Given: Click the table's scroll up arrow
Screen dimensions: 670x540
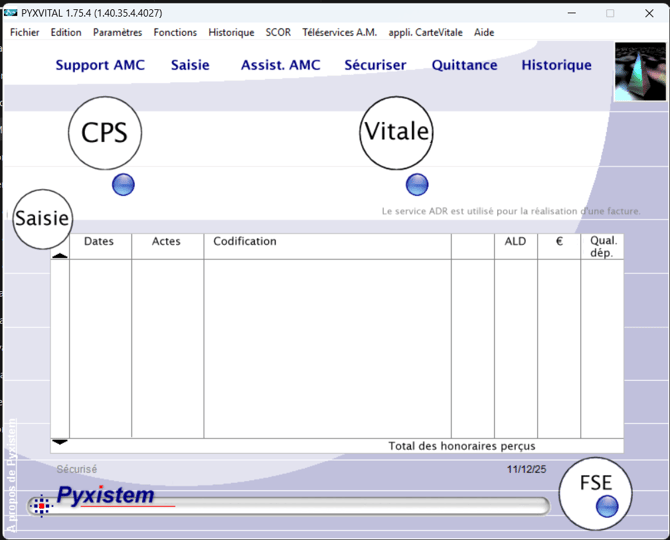Looking at the screenshot, I should pyautogui.click(x=60, y=255).
